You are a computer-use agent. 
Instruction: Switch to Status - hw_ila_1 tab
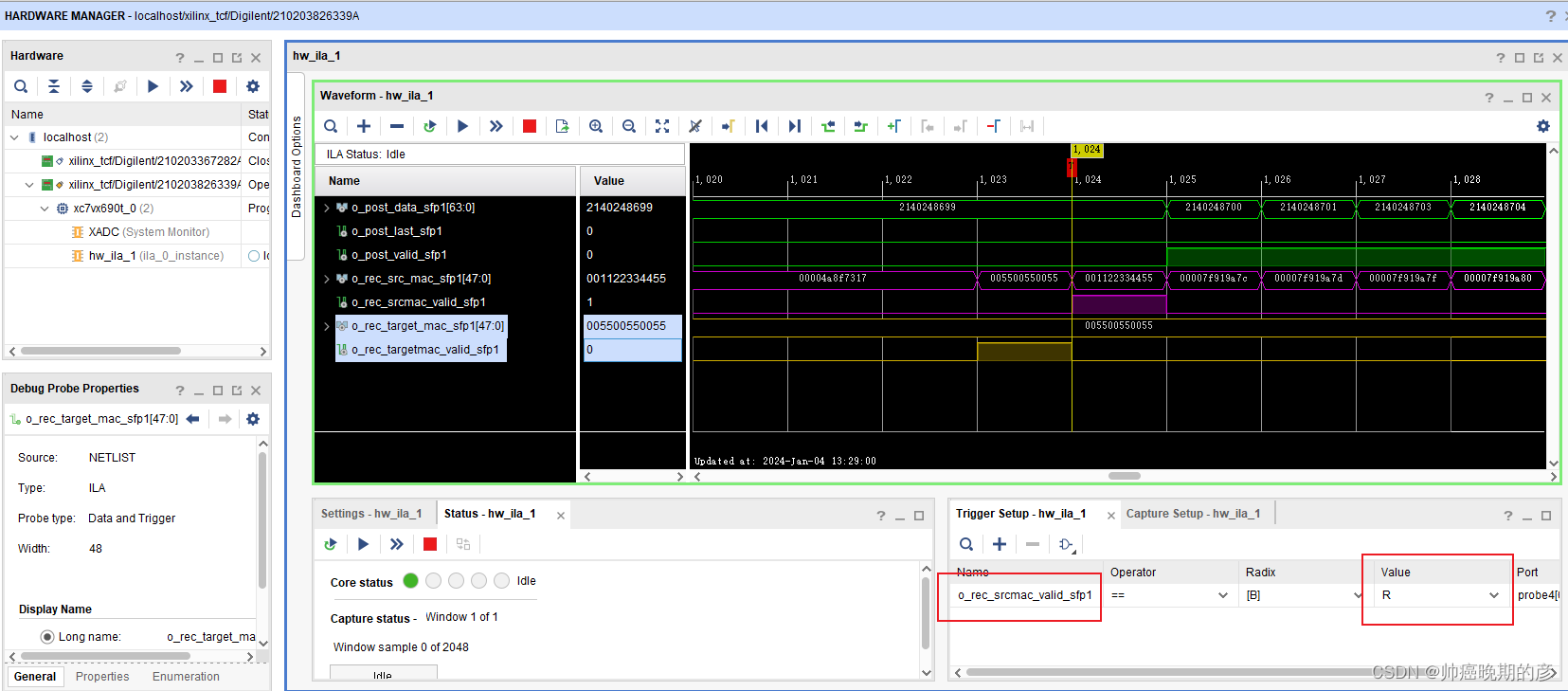(x=490, y=514)
